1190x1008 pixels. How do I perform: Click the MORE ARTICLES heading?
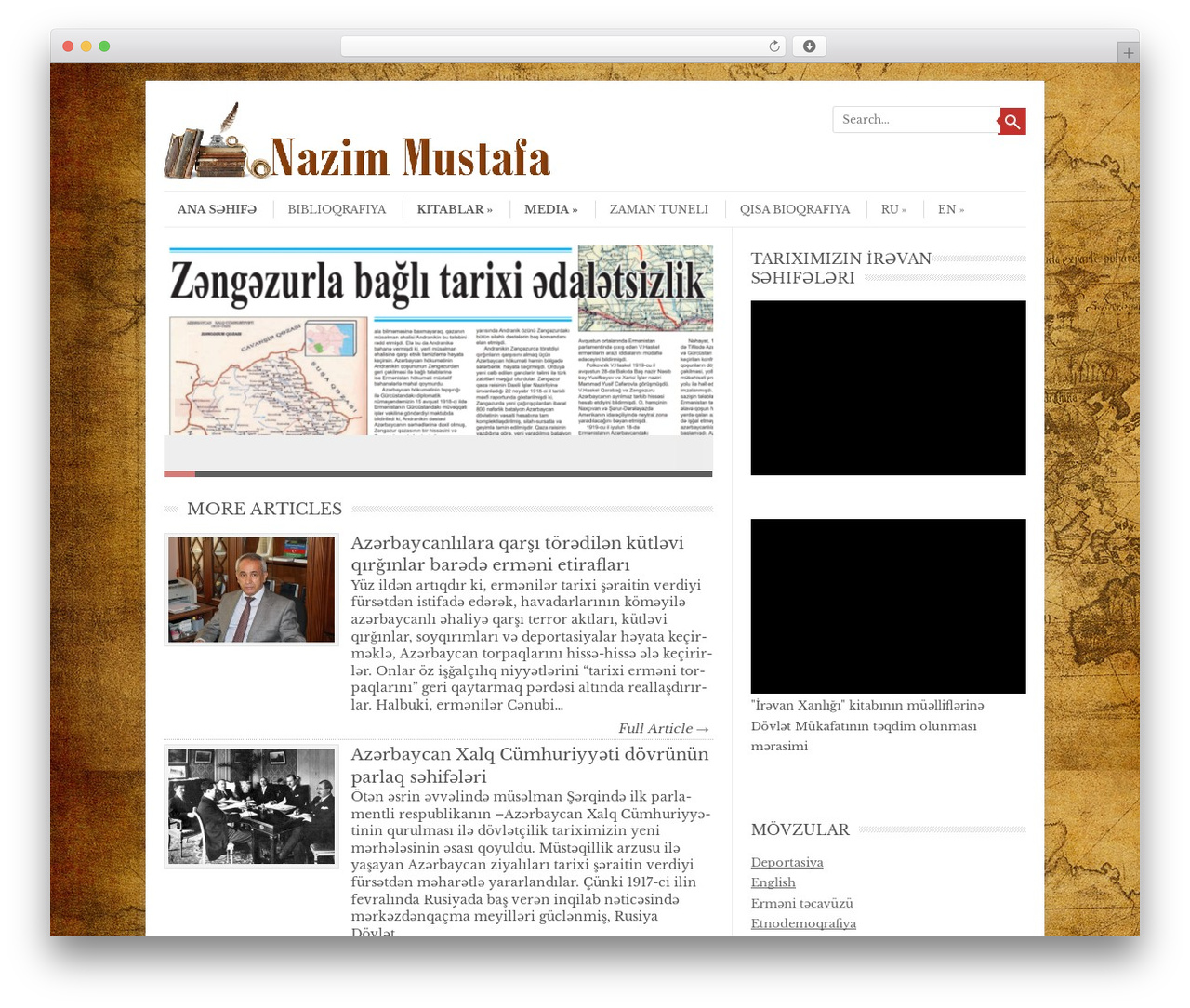point(265,509)
